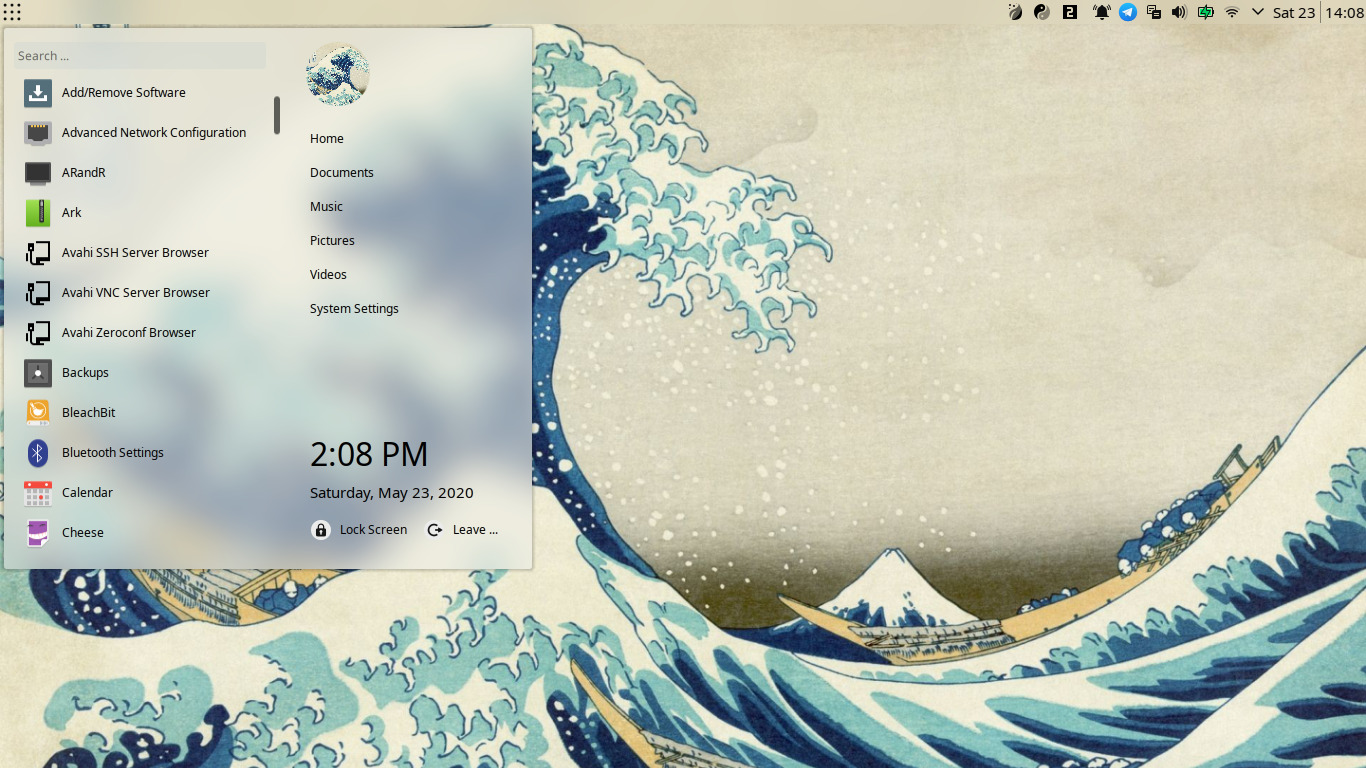Screen dimensions: 1366x768
Task: Click the yin-yang tray icon
Action: [1042, 12]
